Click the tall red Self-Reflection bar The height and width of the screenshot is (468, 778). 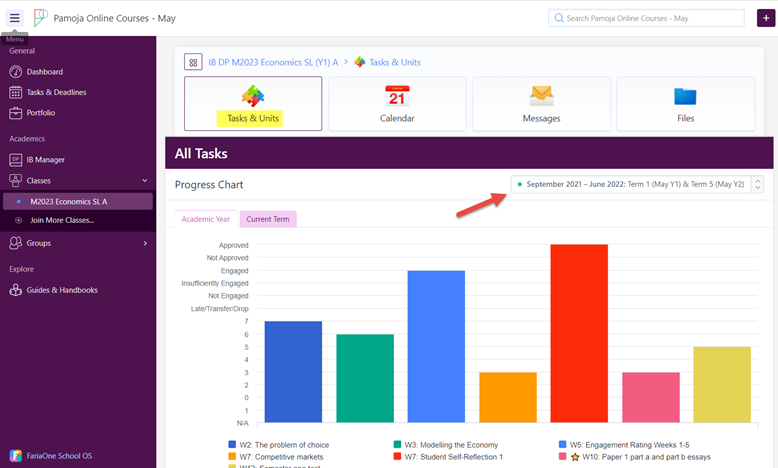579,334
